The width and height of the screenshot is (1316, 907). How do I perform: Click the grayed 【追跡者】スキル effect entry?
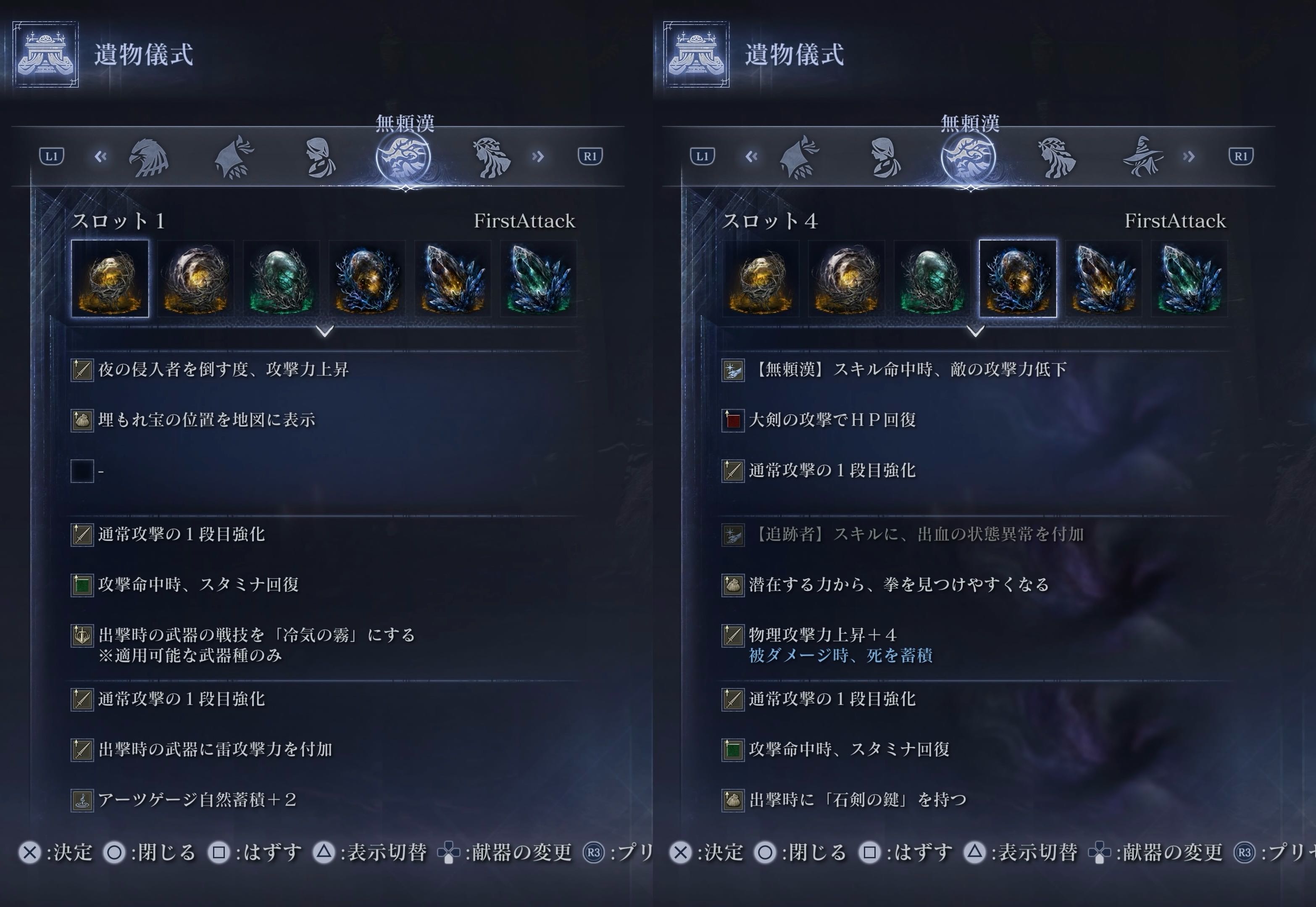pos(903,535)
